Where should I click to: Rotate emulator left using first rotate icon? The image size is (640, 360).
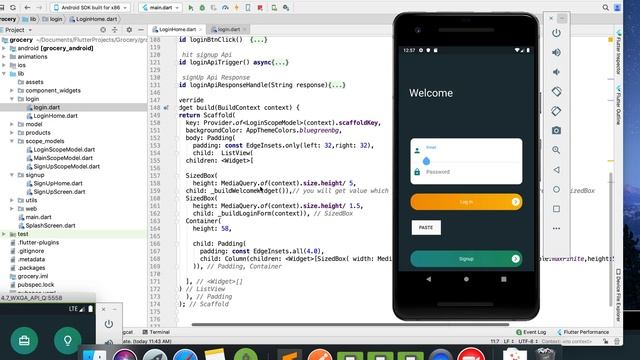[x=556, y=91]
